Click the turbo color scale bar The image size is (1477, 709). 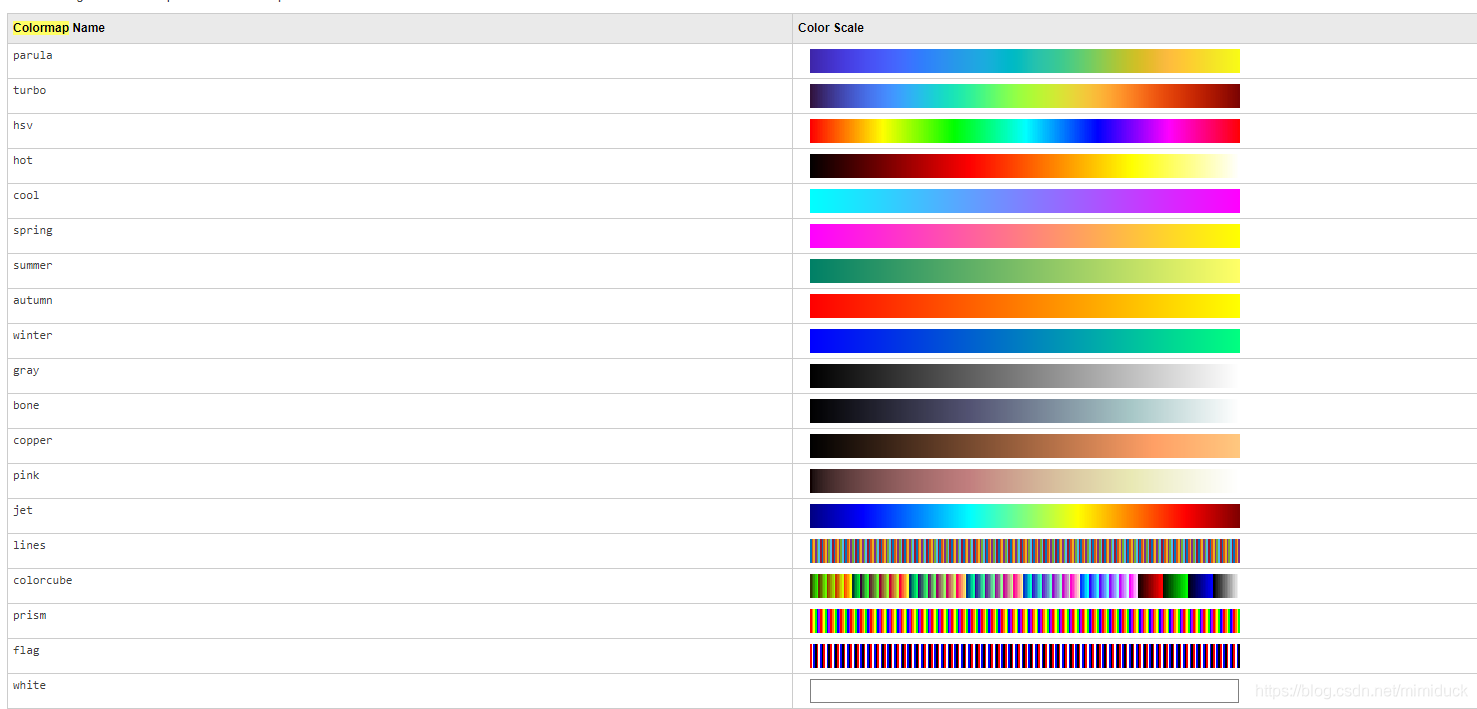pyautogui.click(x=1024, y=95)
